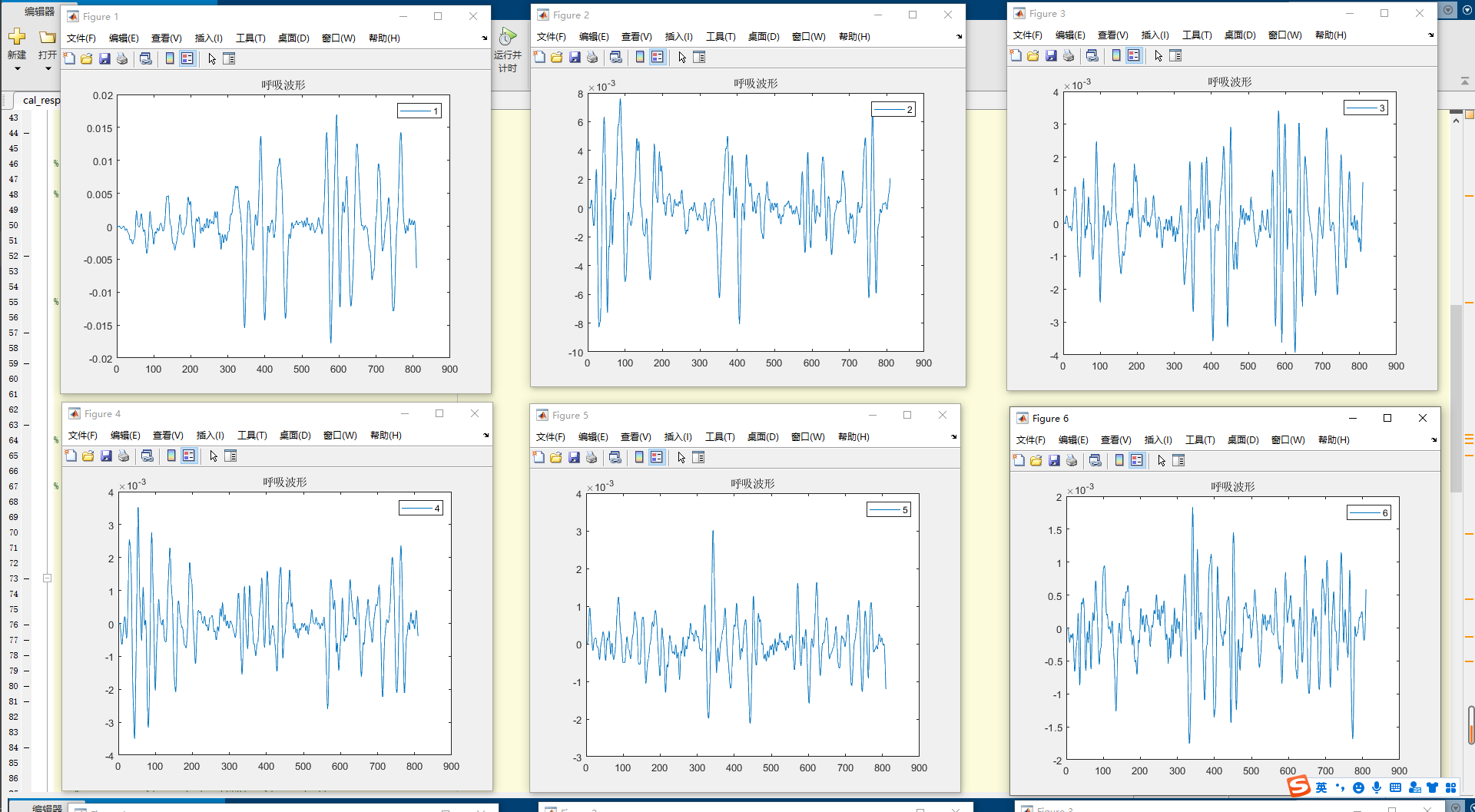
Task: Save Figure 6 using the floppy disk icon
Action: (1054, 460)
